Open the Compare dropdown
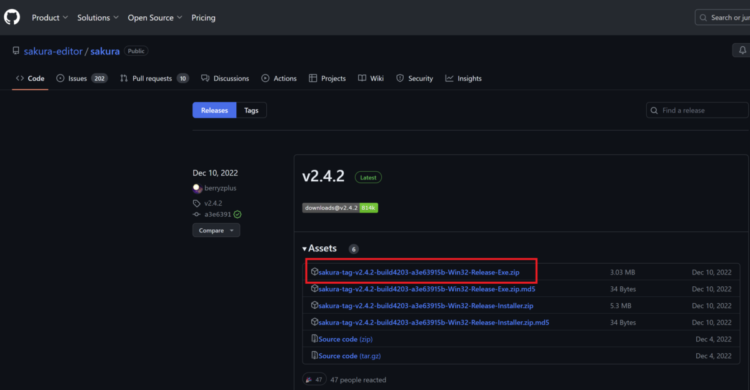The image size is (750, 390). point(216,230)
